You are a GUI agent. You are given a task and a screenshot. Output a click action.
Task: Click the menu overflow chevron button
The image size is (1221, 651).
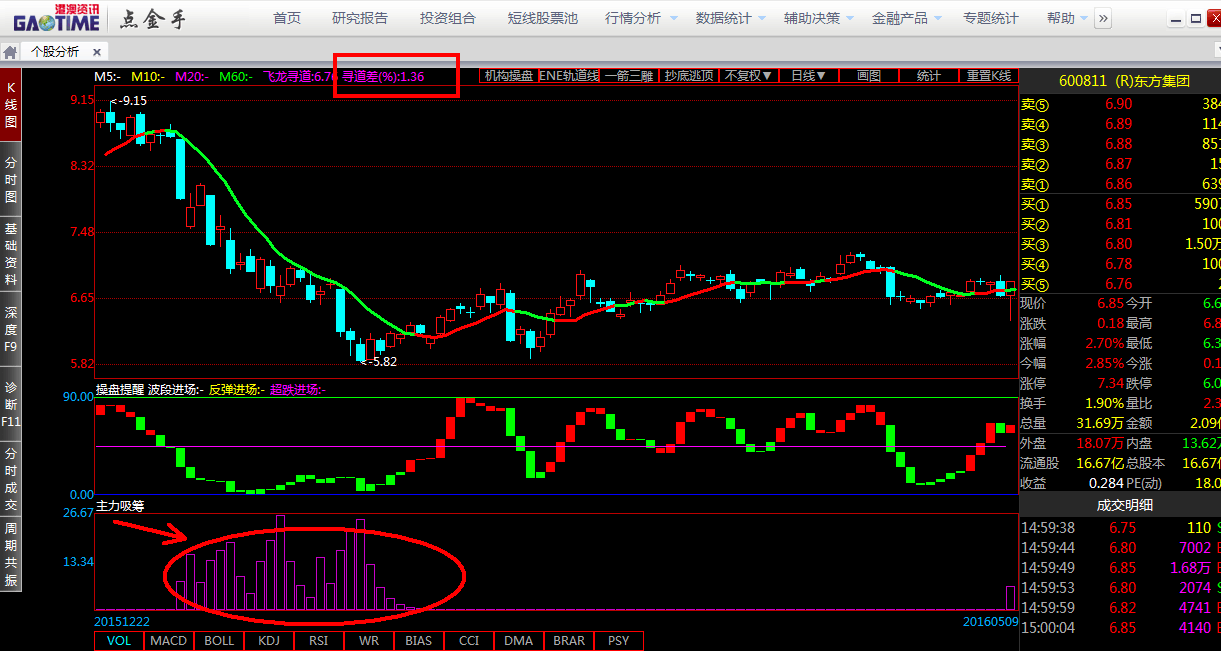pyautogui.click(x=1103, y=18)
